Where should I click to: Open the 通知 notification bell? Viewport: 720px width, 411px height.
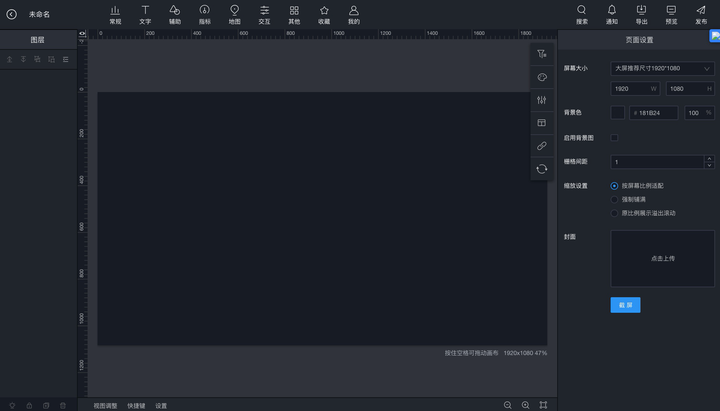click(x=612, y=15)
